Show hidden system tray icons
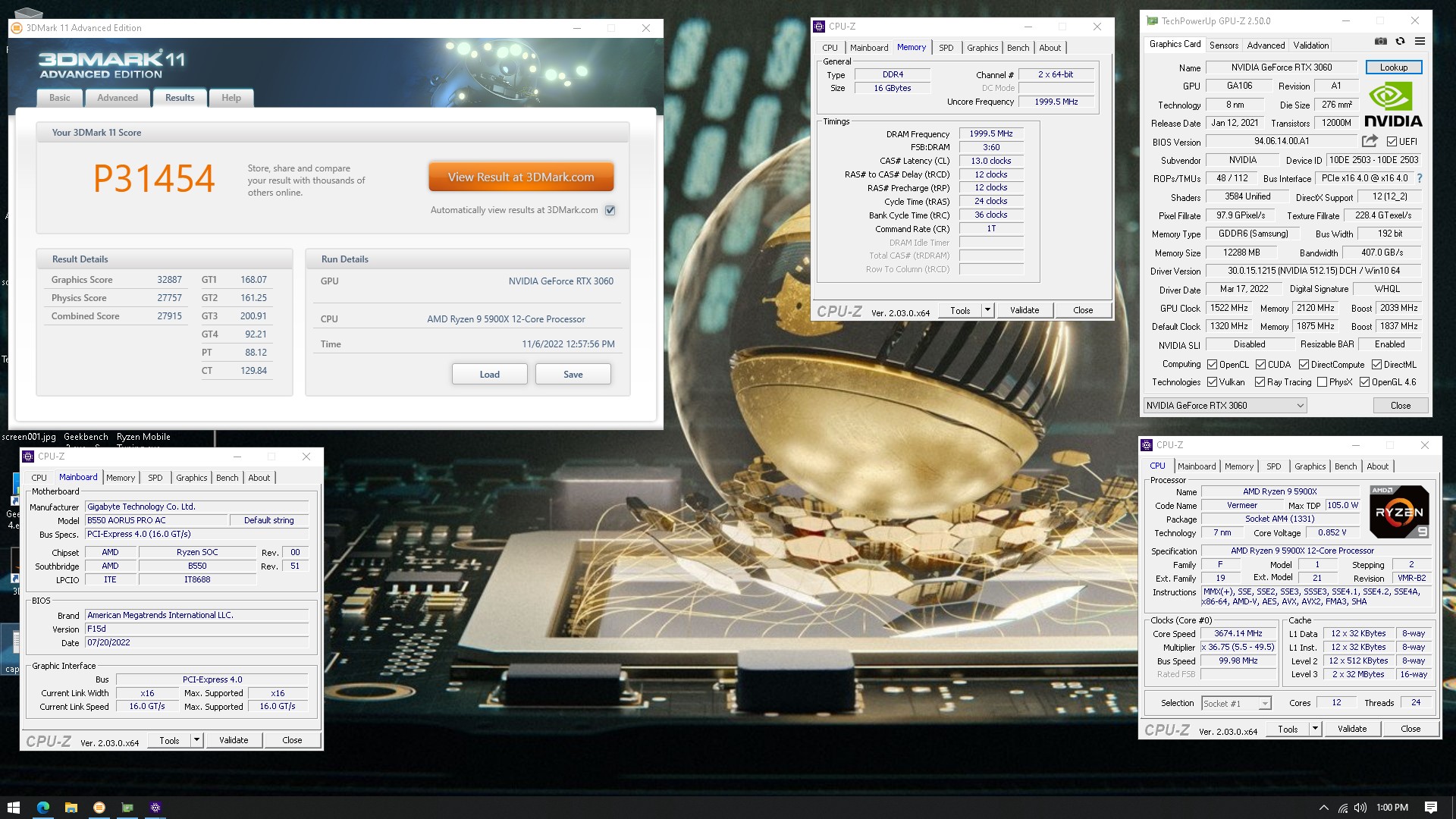Screen dimensions: 1456x819 click(1324, 808)
